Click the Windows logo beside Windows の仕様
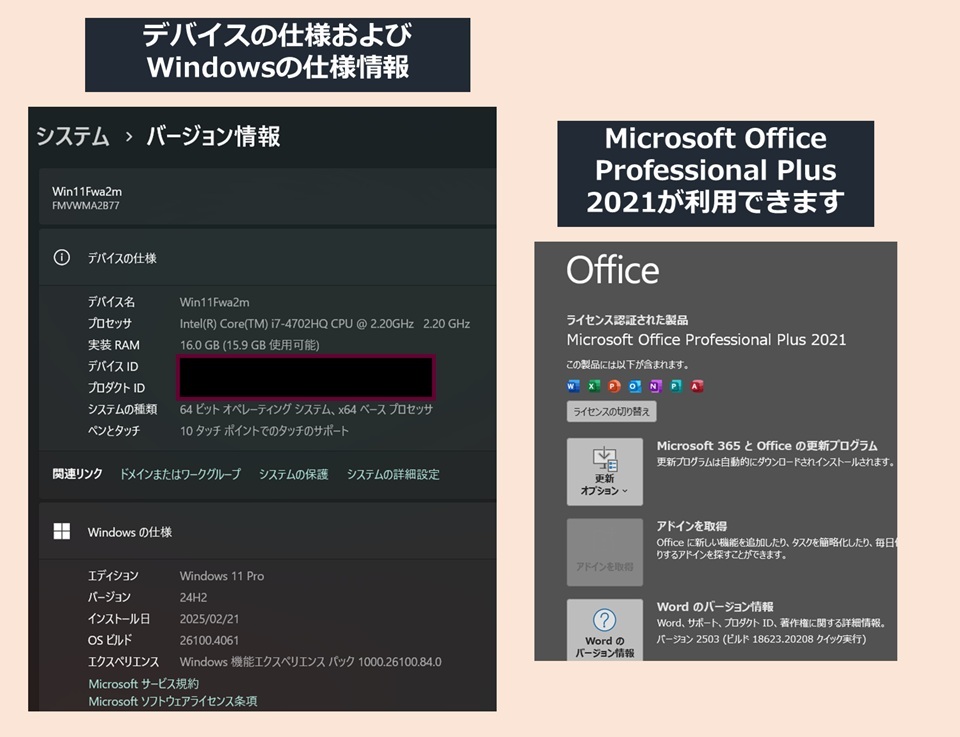This screenshot has height=737, width=960. click(61, 531)
